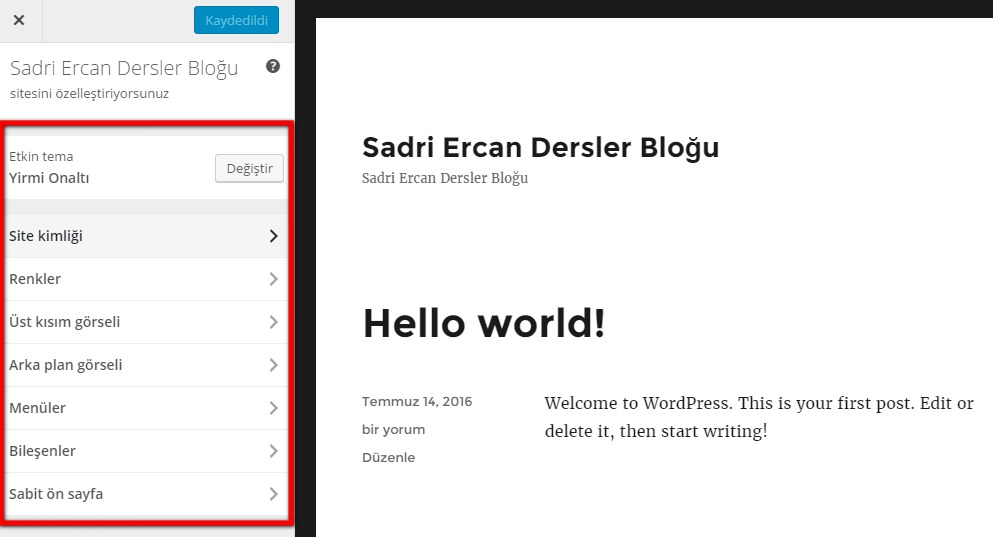The image size is (993, 537).
Task: Expand chevron next to Renkler
Action: (274, 279)
